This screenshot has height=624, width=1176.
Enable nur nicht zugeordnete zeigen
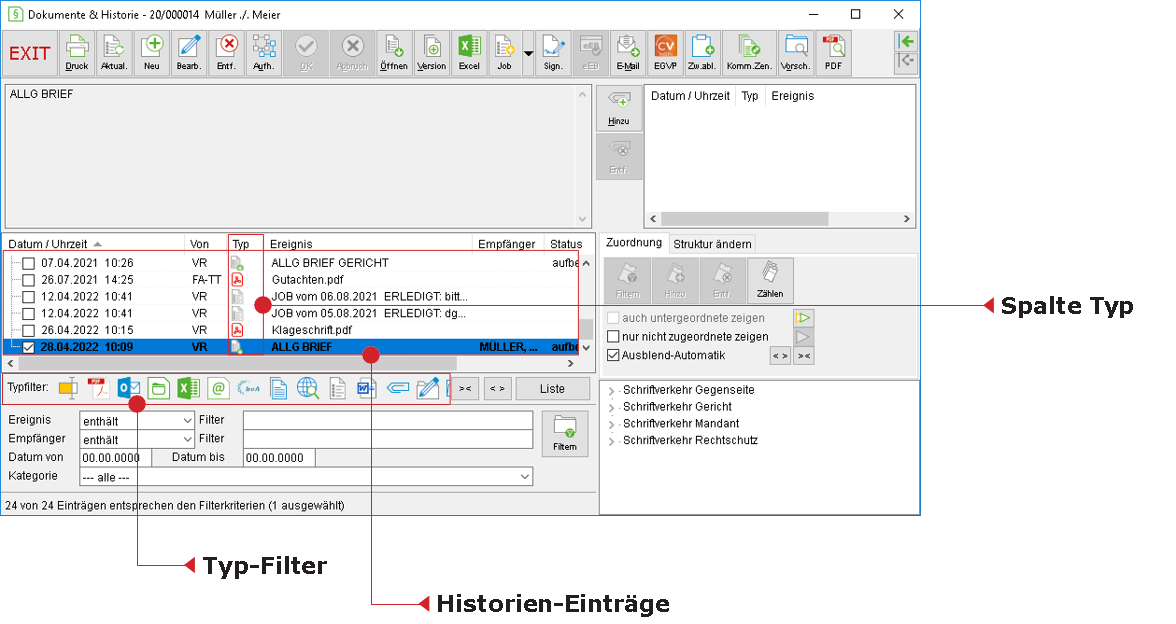(613, 337)
